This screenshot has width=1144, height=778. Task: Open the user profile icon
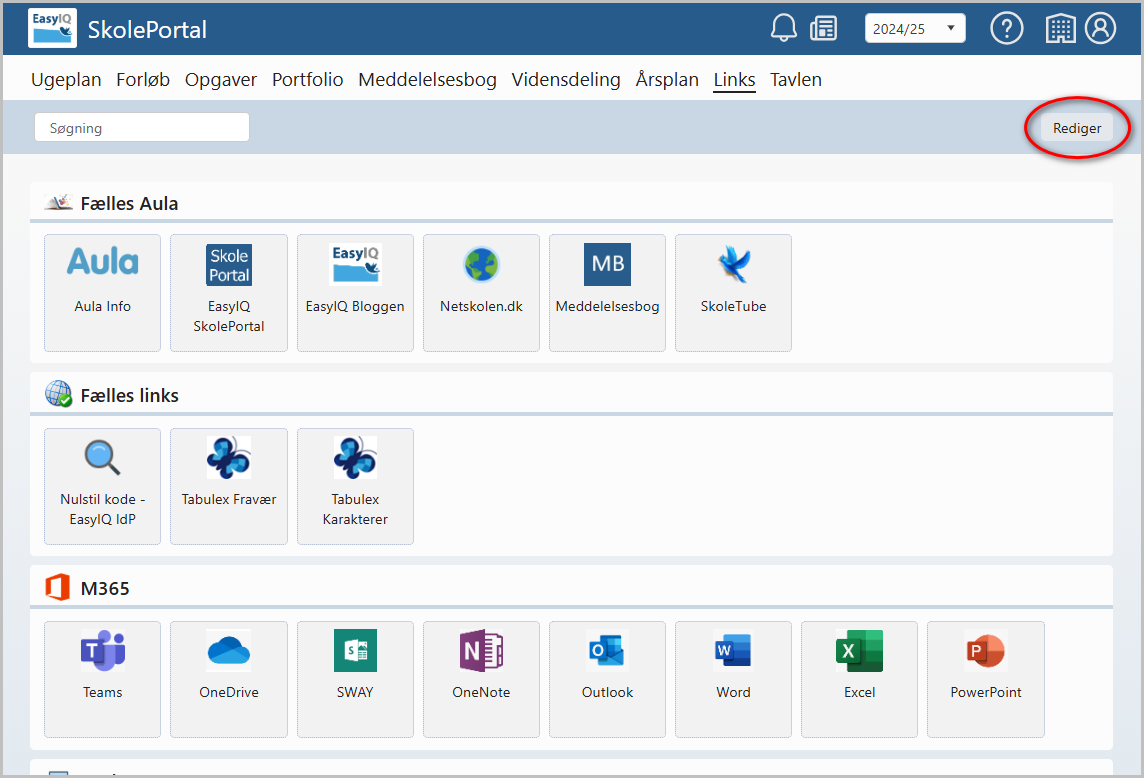[1100, 28]
